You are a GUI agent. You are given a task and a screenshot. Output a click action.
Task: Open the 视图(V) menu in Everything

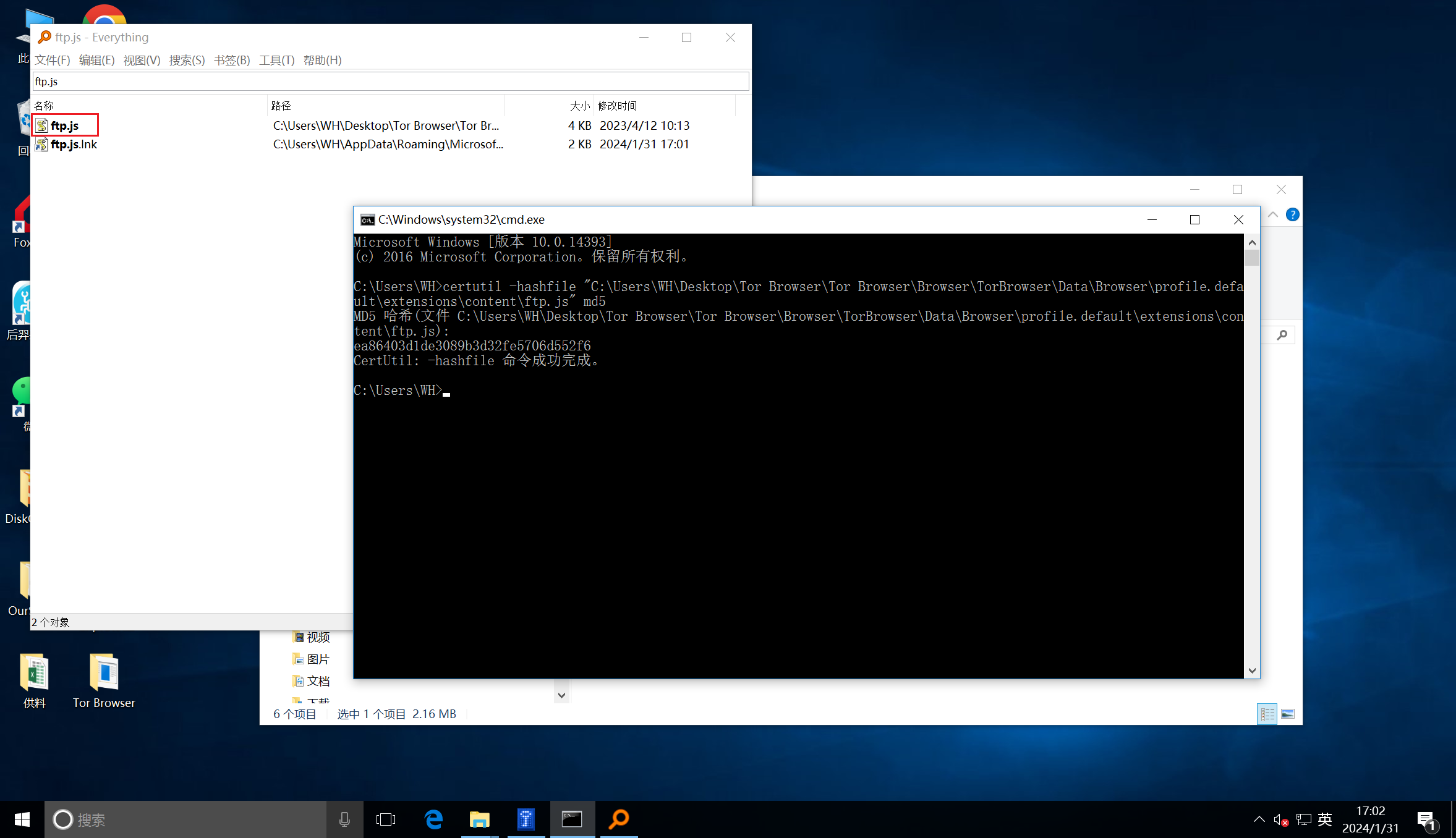(142, 60)
